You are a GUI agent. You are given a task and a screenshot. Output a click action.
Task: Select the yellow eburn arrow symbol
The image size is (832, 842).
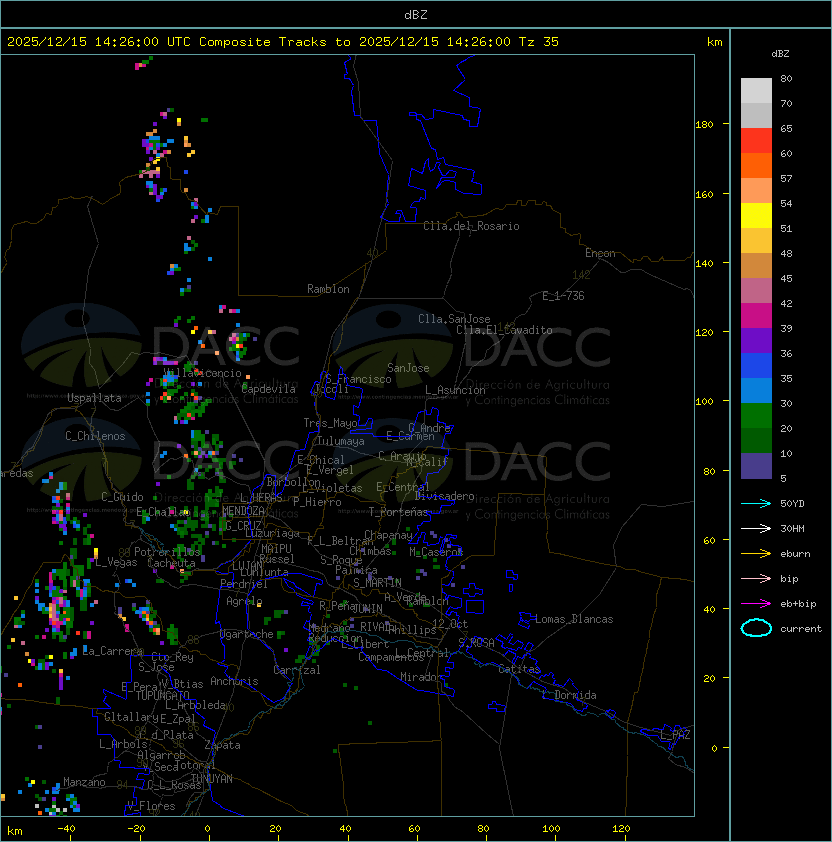pyautogui.click(x=756, y=553)
